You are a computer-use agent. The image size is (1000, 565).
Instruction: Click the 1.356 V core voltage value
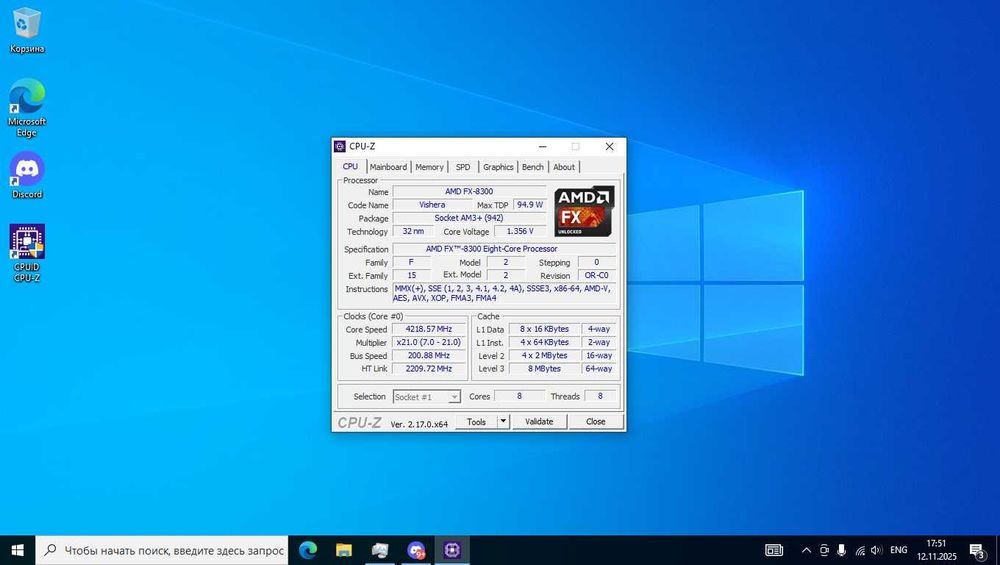coord(520,231)
